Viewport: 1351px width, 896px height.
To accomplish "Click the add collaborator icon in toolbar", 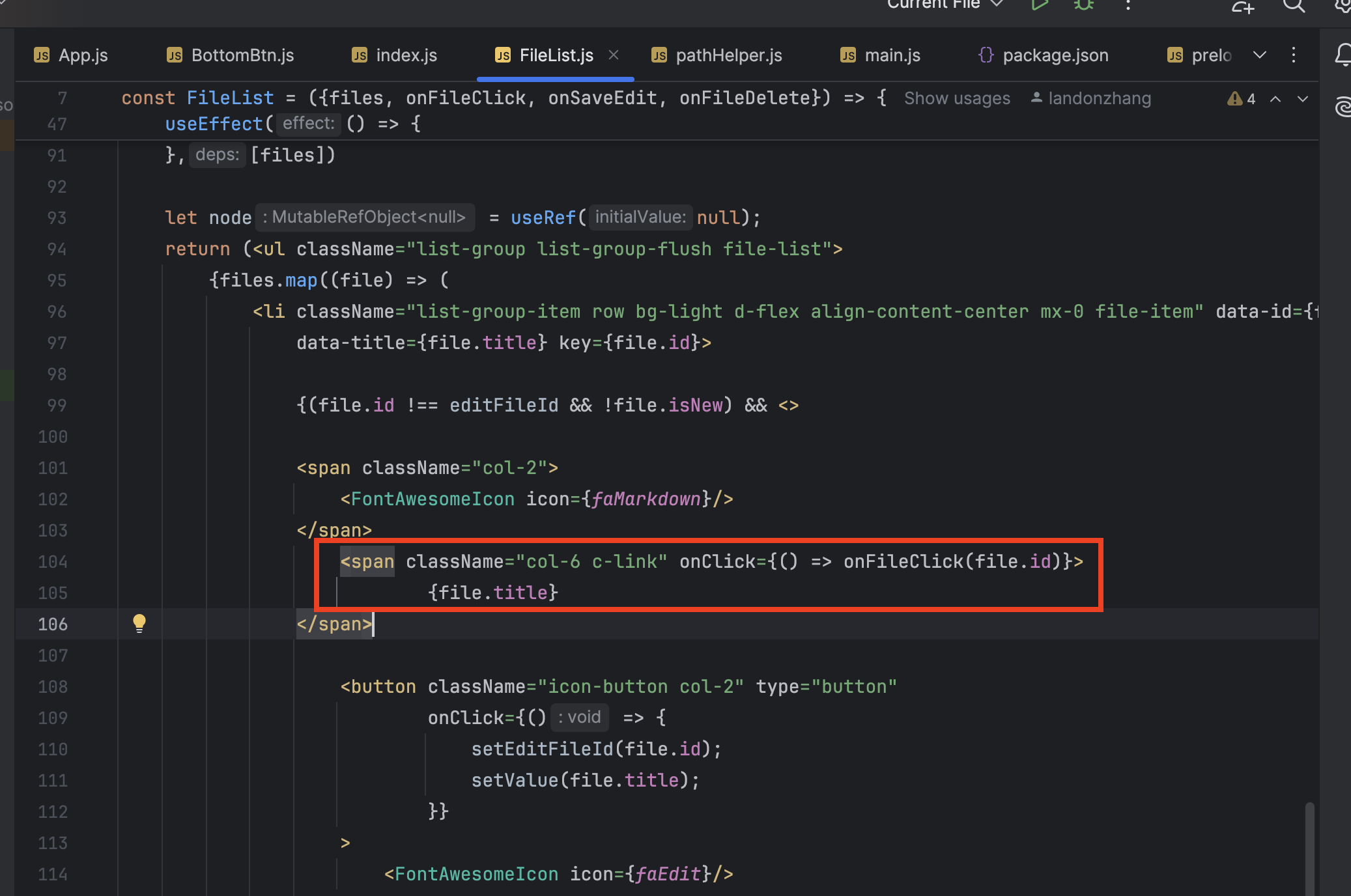I will (1242, 7).
